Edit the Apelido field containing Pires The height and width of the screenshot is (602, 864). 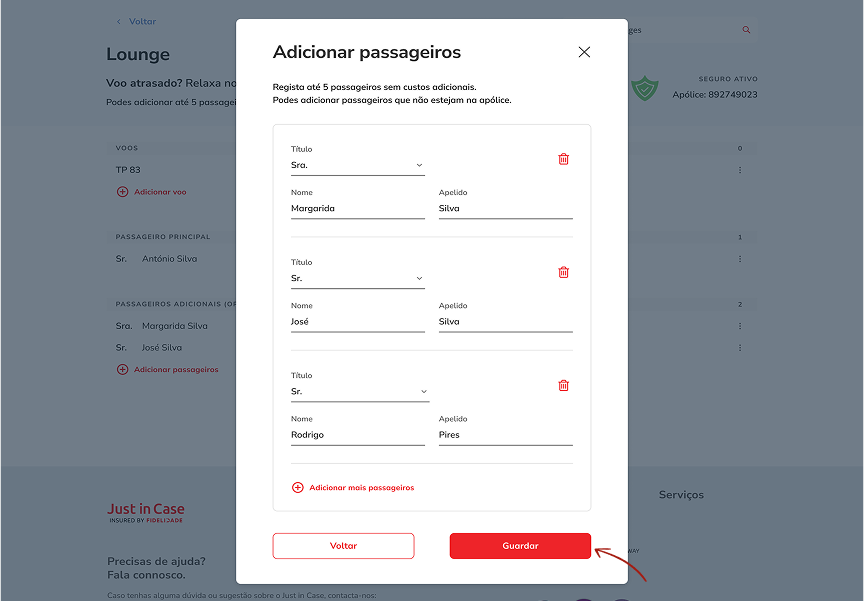tap(505, 435)
